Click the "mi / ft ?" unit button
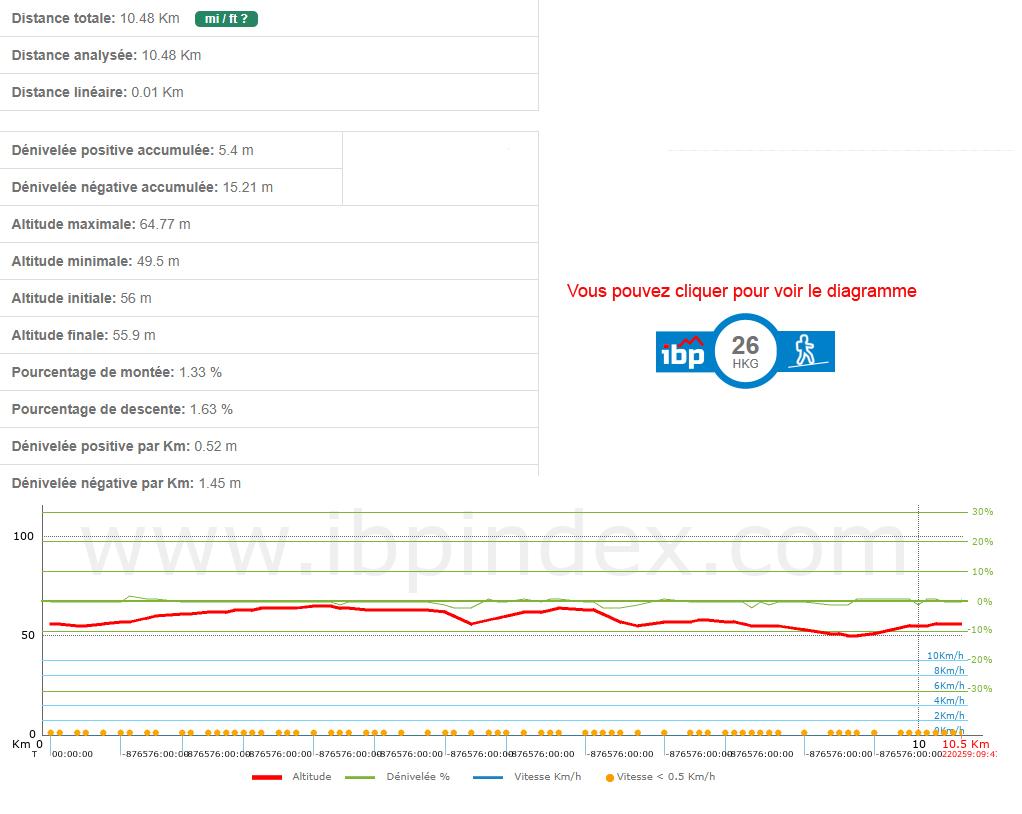The image size is (1022, 814). click(x=225, y=19)
